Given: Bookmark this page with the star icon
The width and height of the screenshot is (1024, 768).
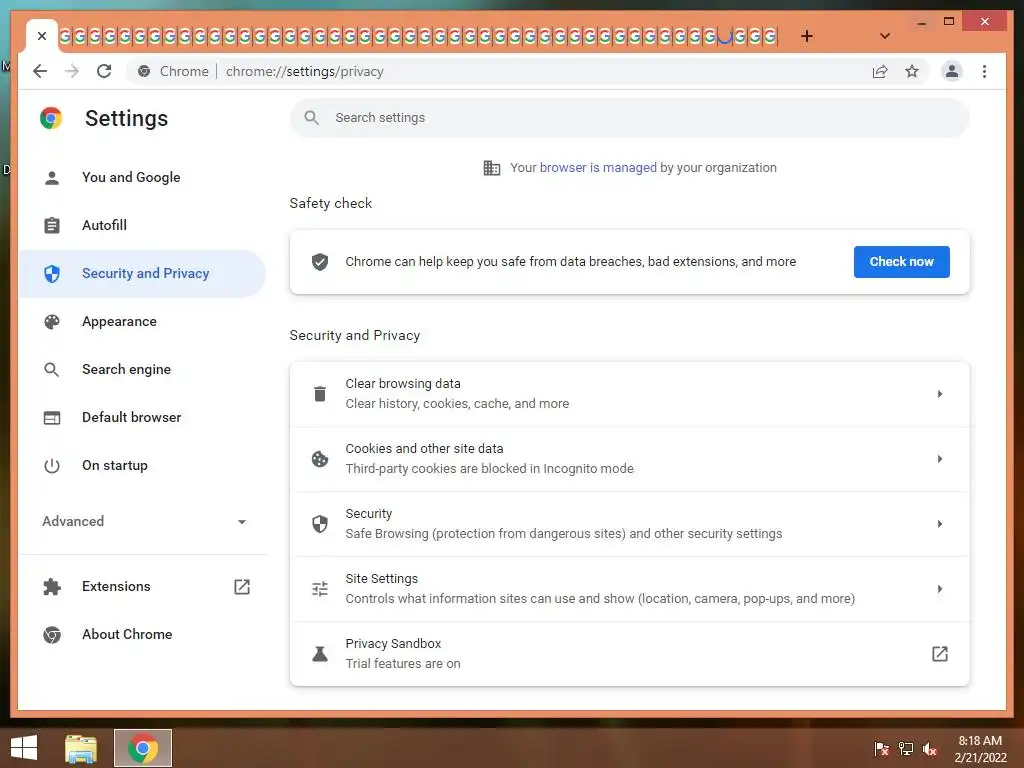Looking at the screenshot, I should (912, 72).
